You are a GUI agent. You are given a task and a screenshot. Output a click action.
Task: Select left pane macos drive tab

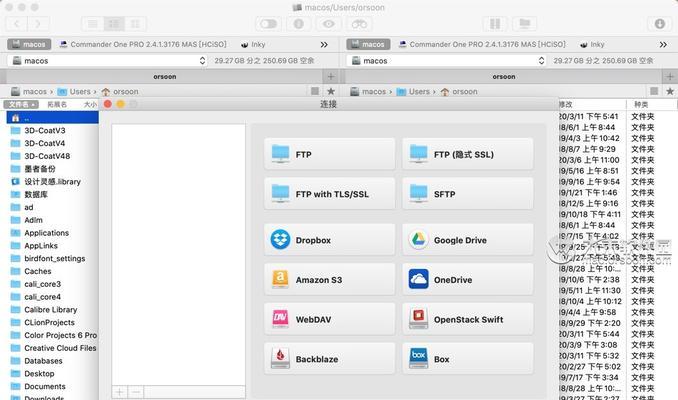[x=29, y=44]
